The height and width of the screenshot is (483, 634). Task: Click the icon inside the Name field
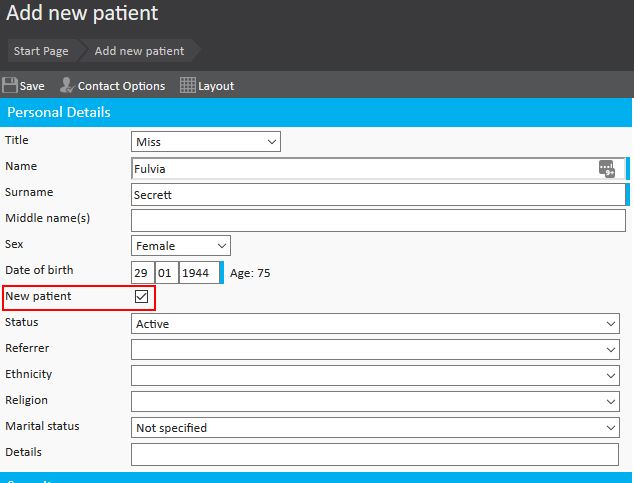[607, 169]
